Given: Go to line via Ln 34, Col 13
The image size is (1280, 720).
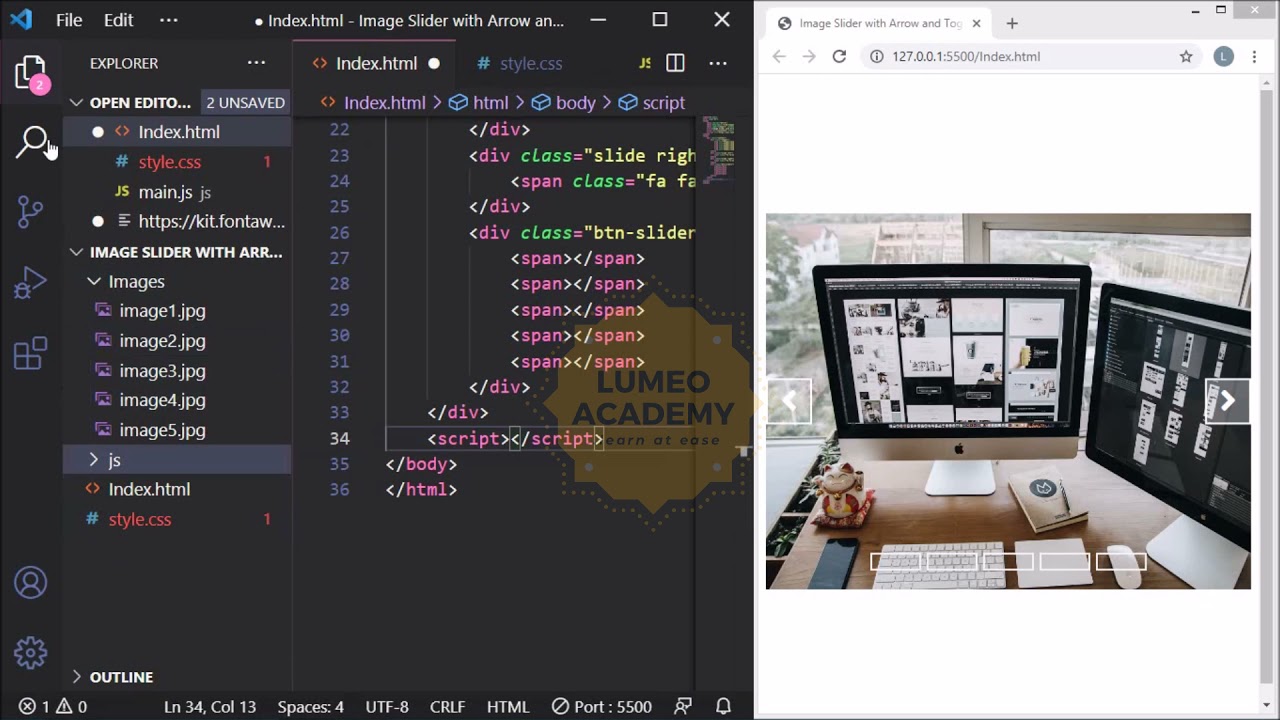Looking at the screenshot, I should [x=210, y=707].
